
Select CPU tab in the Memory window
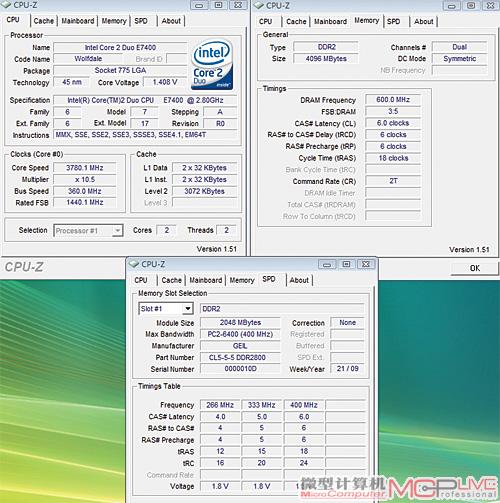point(266,22)
